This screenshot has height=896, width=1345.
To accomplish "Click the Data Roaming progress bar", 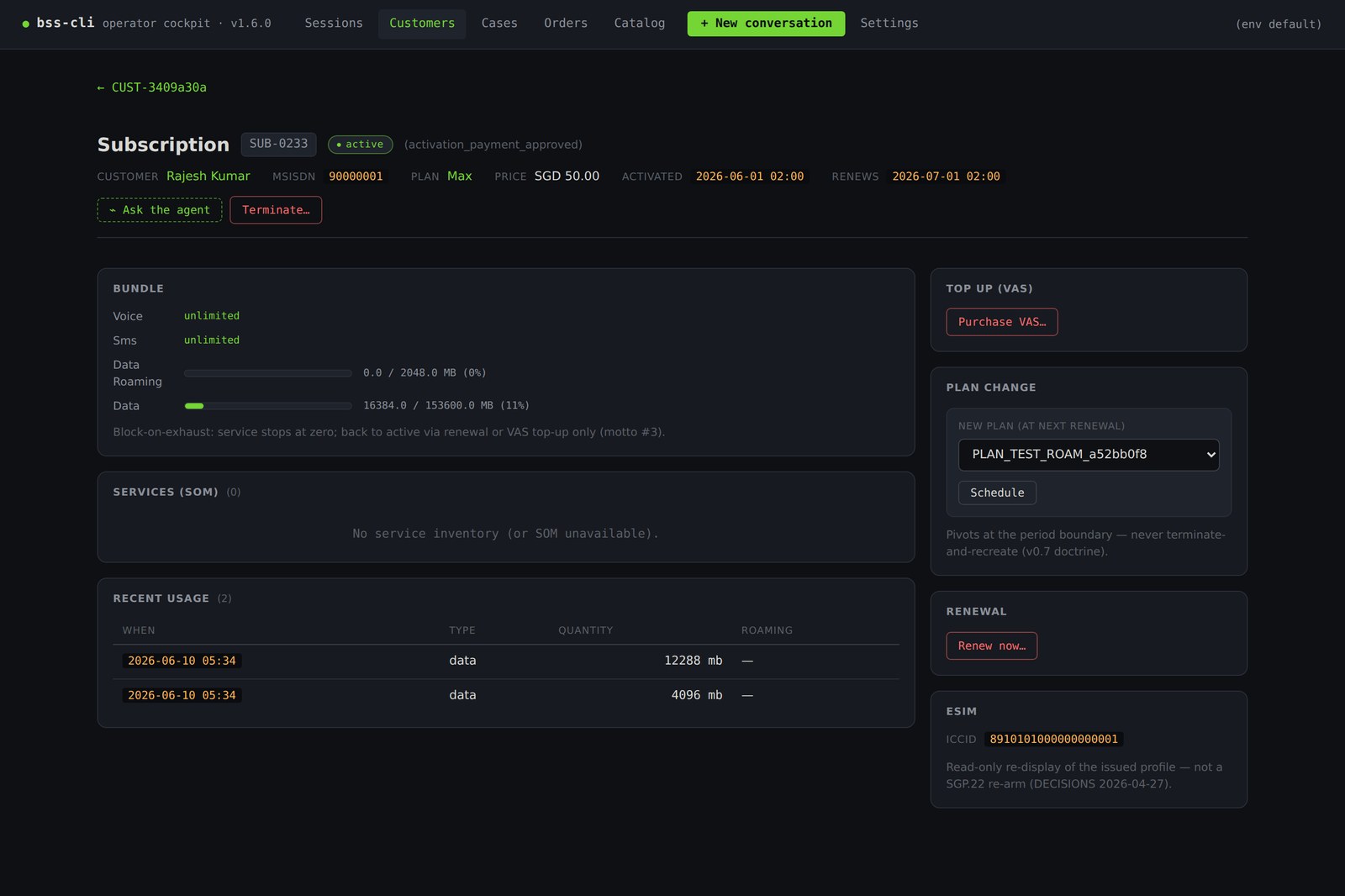I will click(268, 373).
